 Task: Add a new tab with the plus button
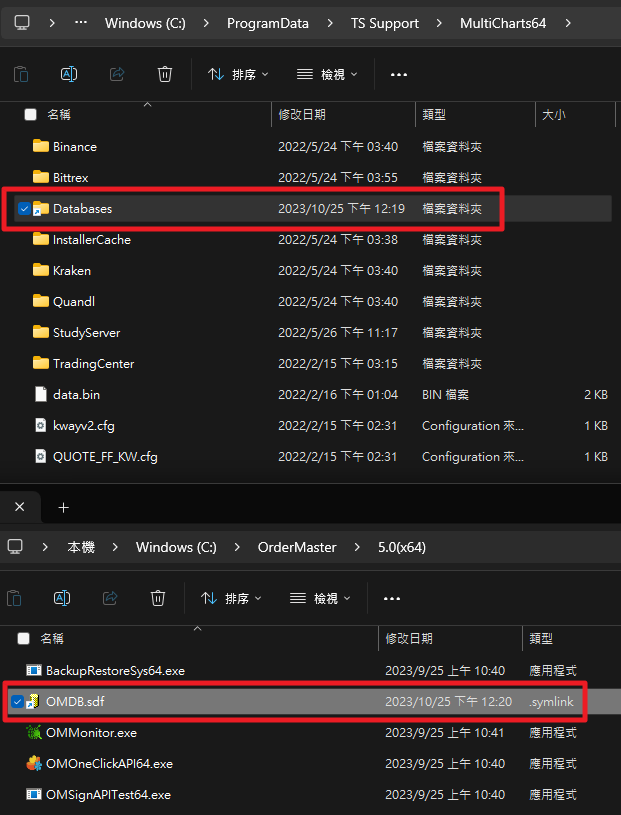(x=63, y=507)
